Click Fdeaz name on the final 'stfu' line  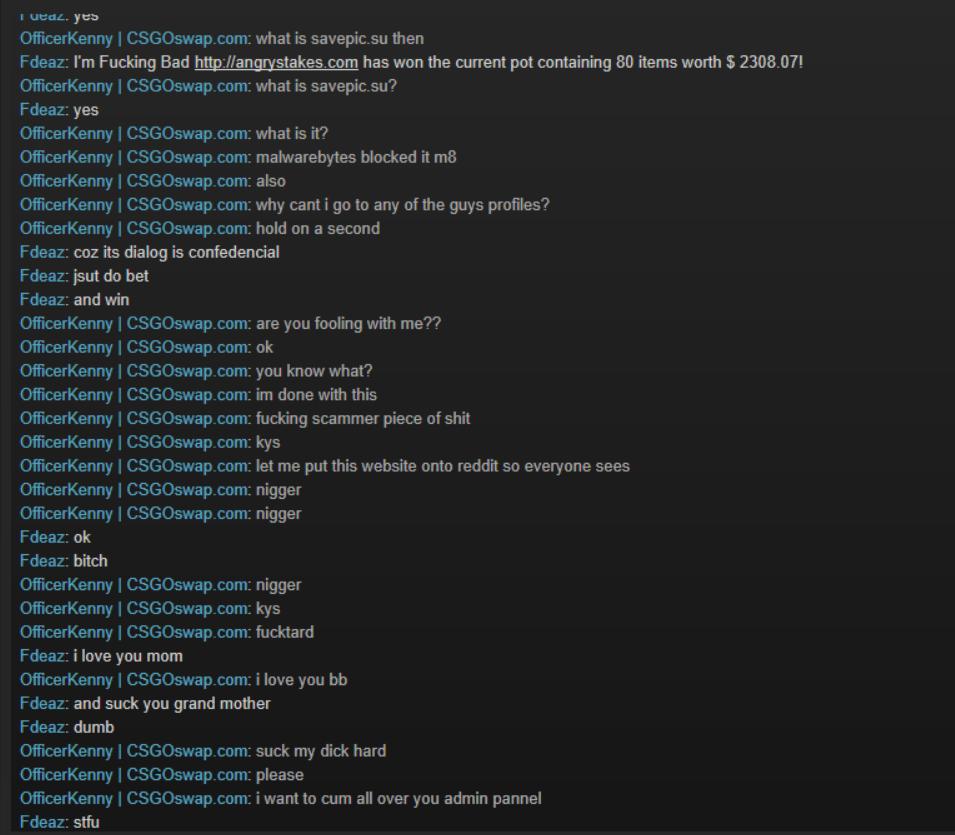pyautogui.click(x=42, y=823)
